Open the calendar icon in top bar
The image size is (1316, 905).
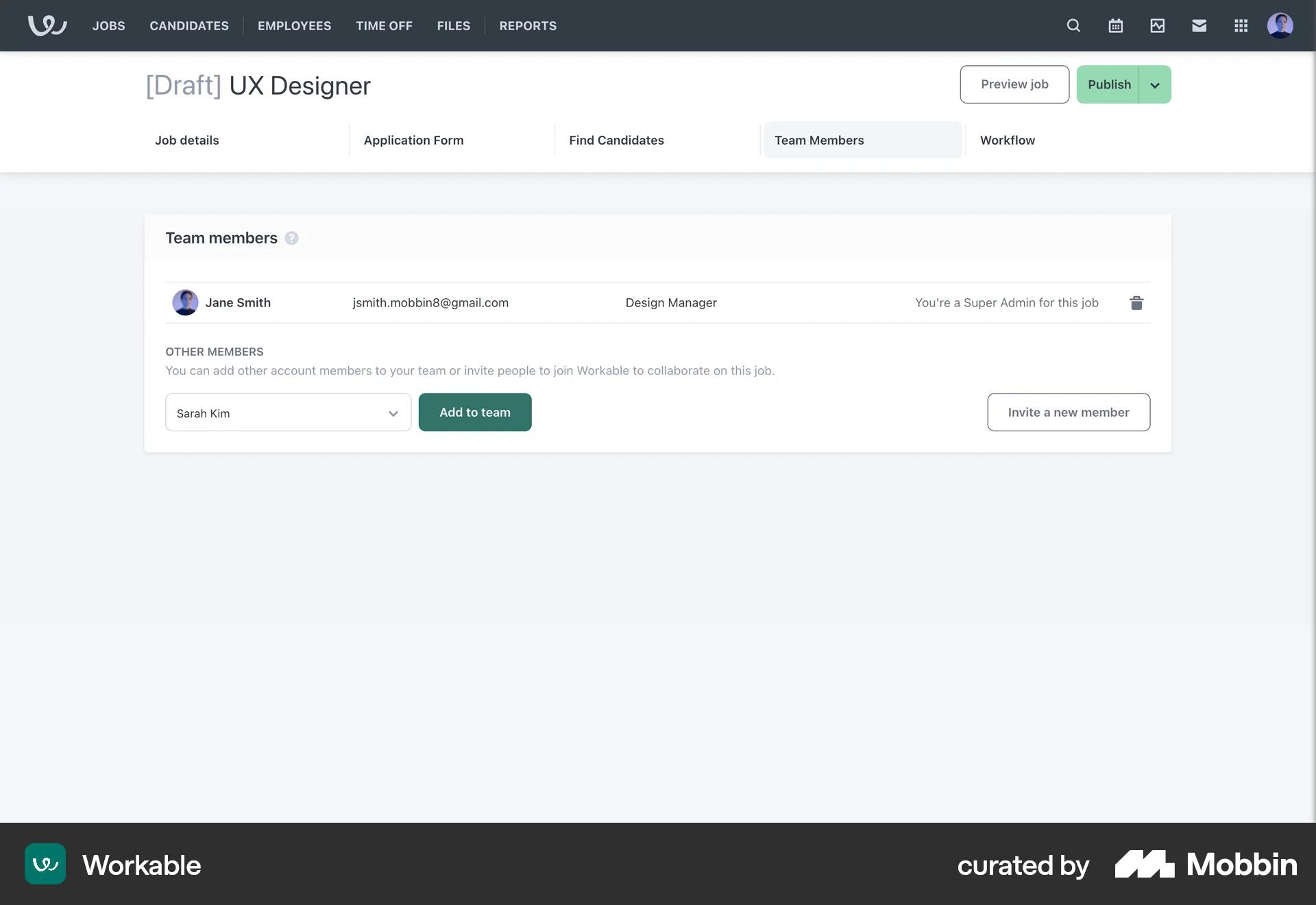click(1115, 25)
